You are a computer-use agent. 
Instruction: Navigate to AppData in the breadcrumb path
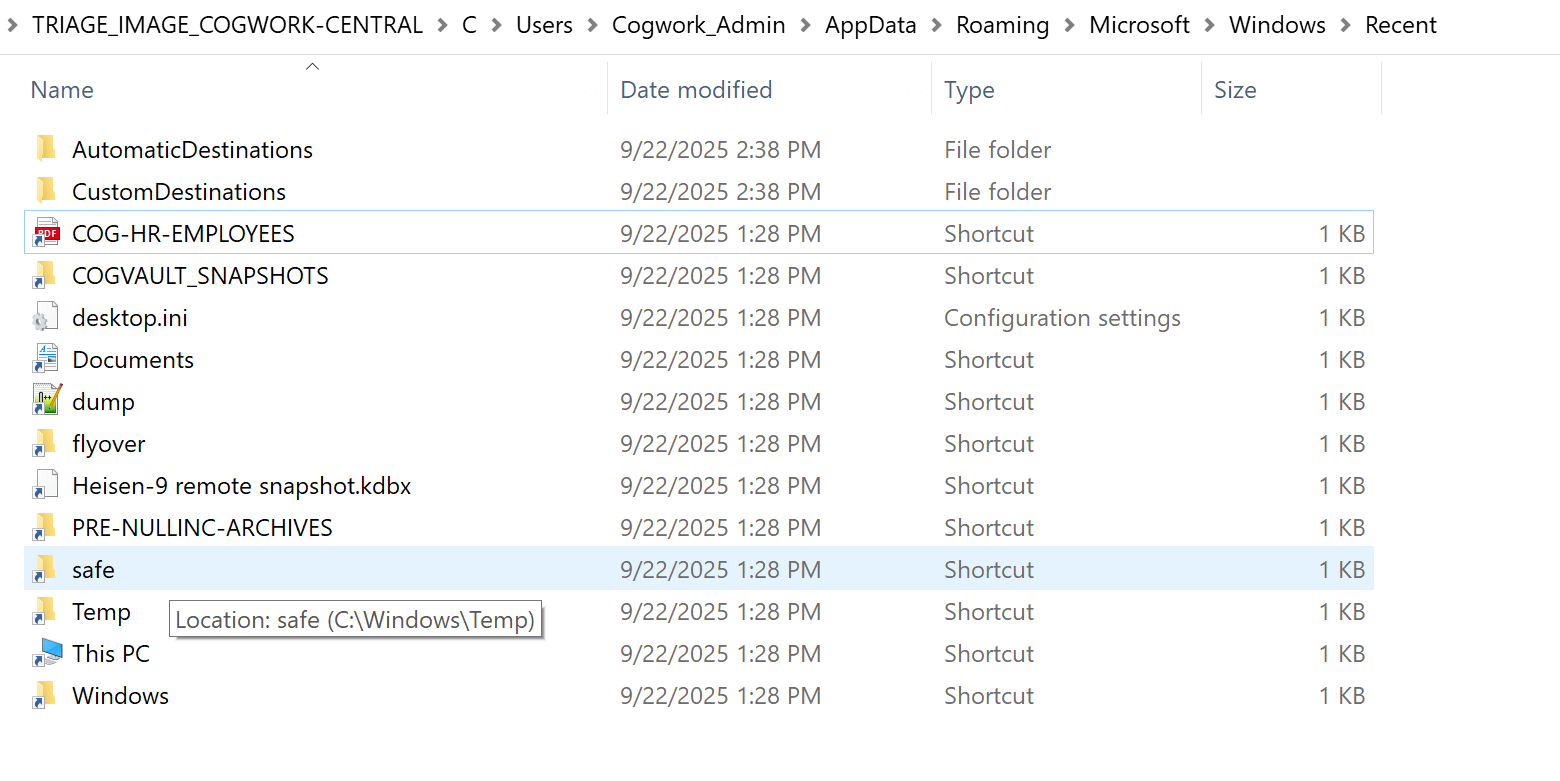point(870,25)
